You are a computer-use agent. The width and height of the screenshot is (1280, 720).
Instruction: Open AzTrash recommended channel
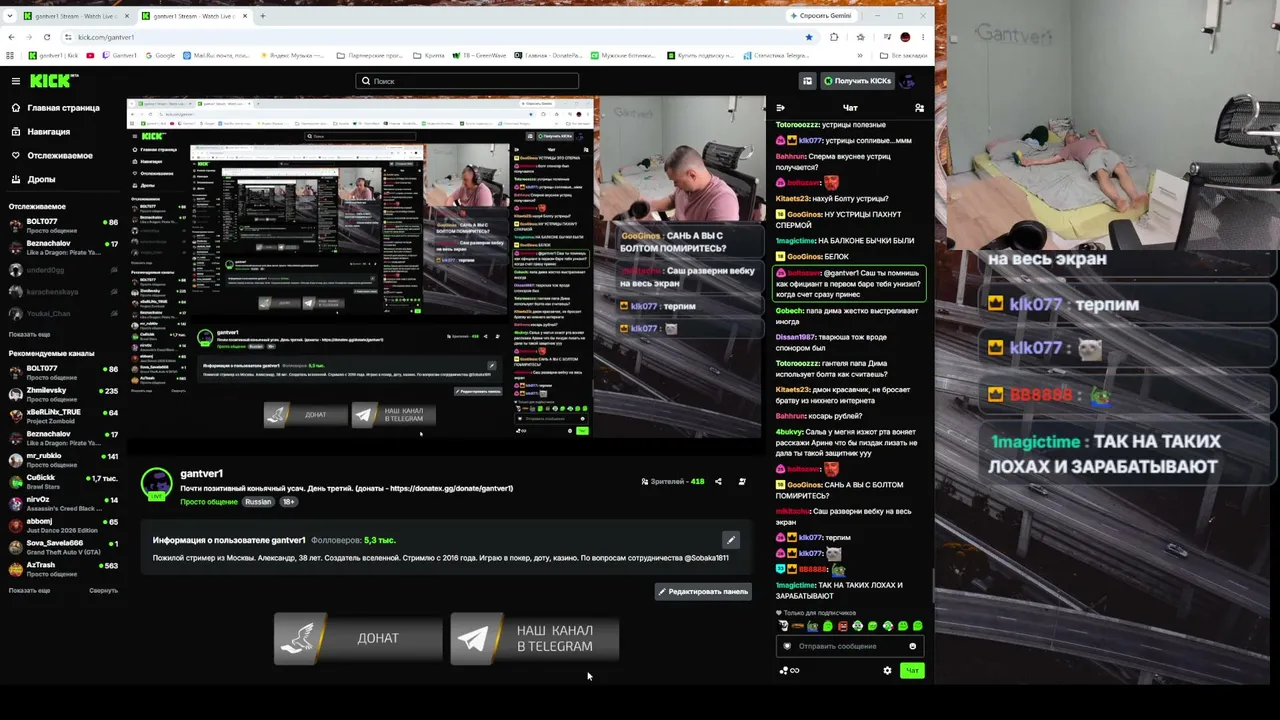[63, 570]
